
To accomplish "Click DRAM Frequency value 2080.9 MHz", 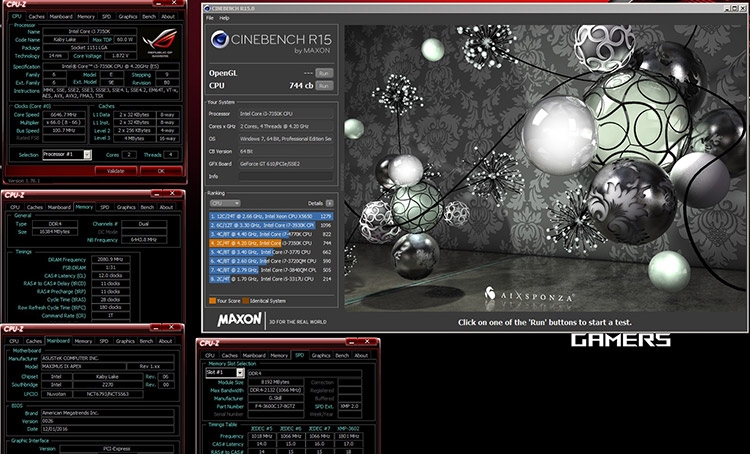I will click(x=109, y=260).
